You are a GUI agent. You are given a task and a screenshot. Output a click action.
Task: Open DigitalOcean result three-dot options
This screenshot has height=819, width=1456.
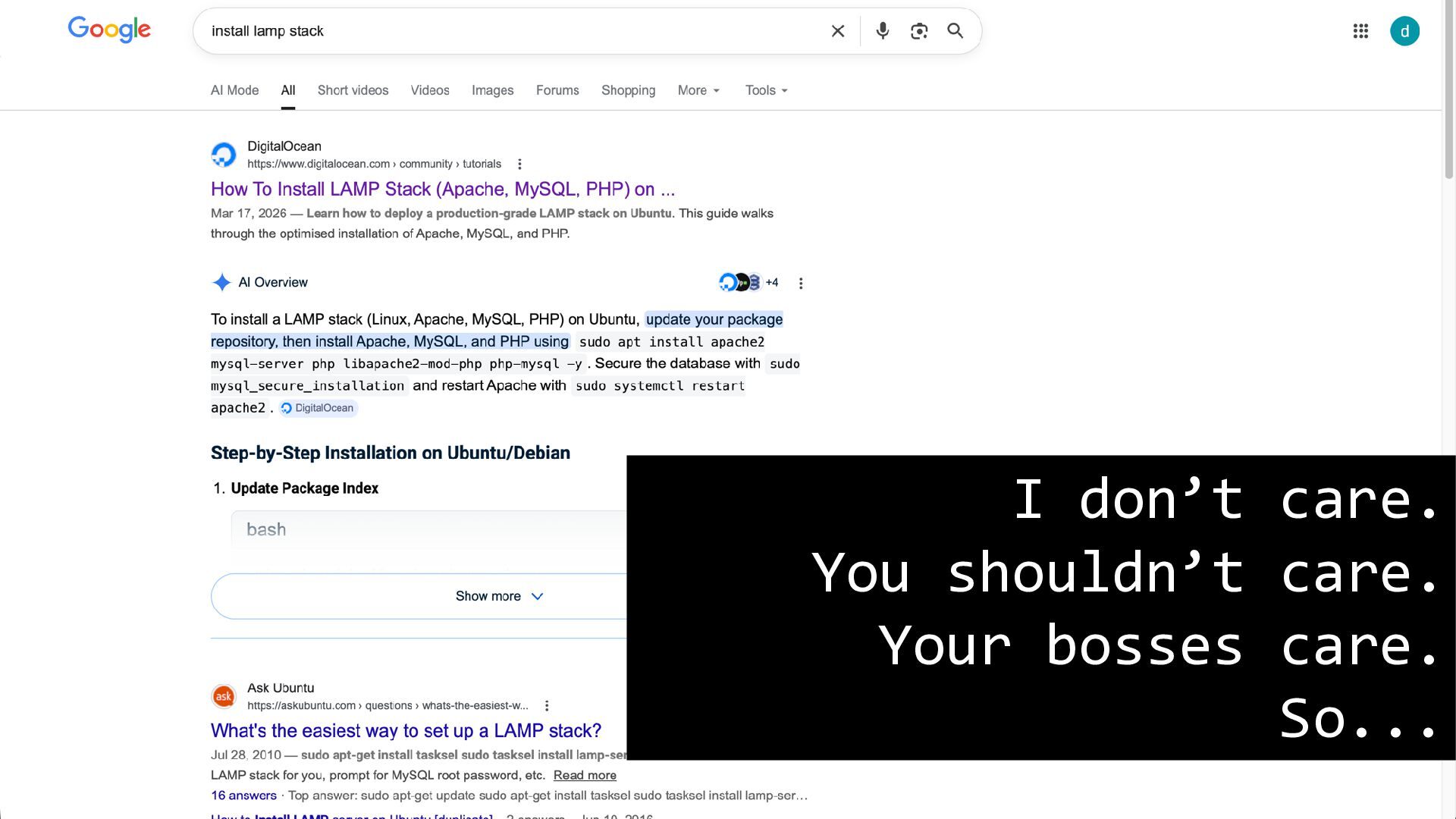click(519, 164)
